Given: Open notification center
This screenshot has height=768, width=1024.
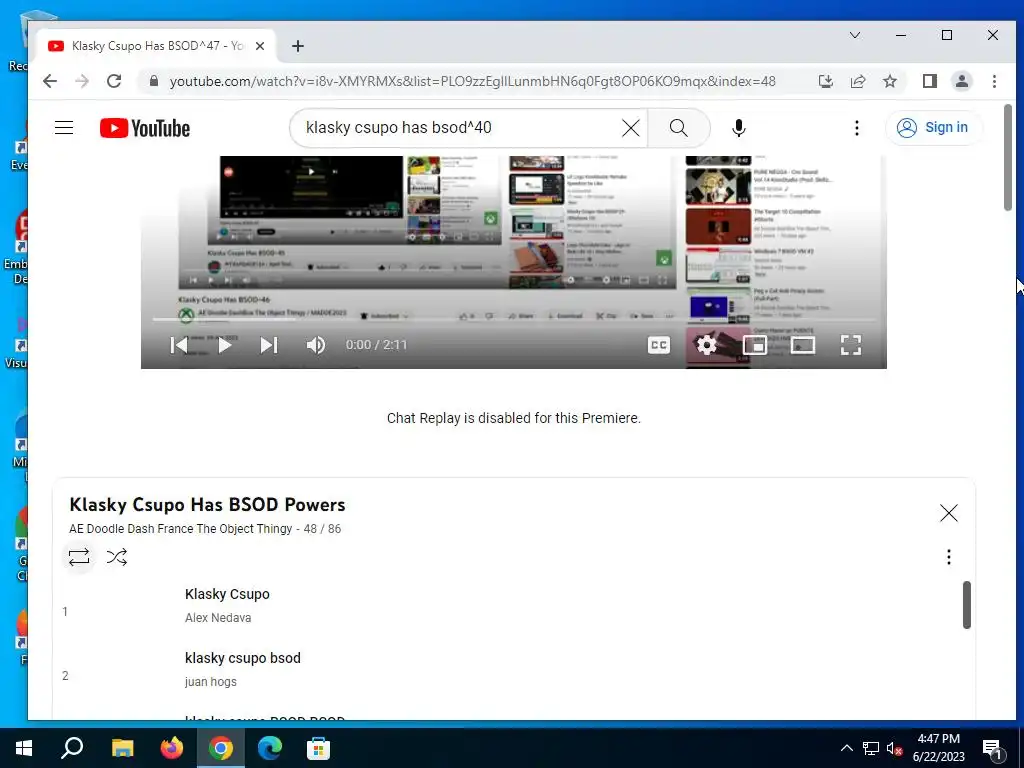Looking at the screenshot, I should tap(993, 749).
